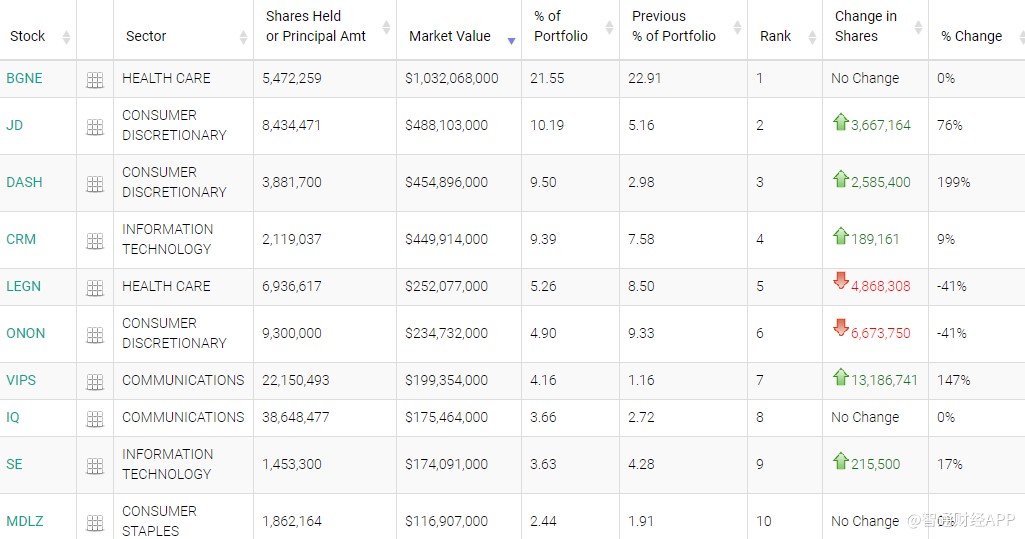Screen dimensions: 1025x539
Task: Open the grid icon beside LEGN
Action: click(x=95, y=288)
